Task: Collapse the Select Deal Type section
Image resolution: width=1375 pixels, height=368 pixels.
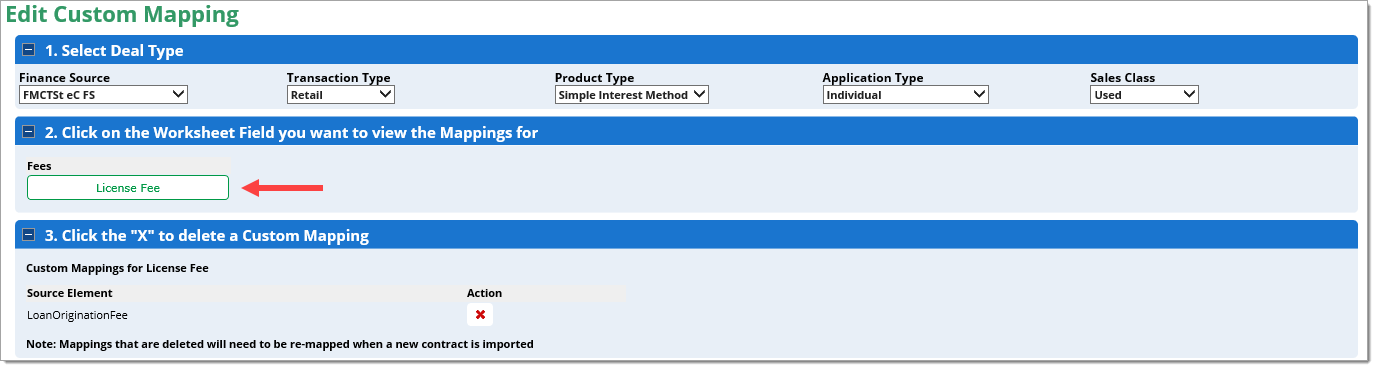Action: click(x=30, y=51)
